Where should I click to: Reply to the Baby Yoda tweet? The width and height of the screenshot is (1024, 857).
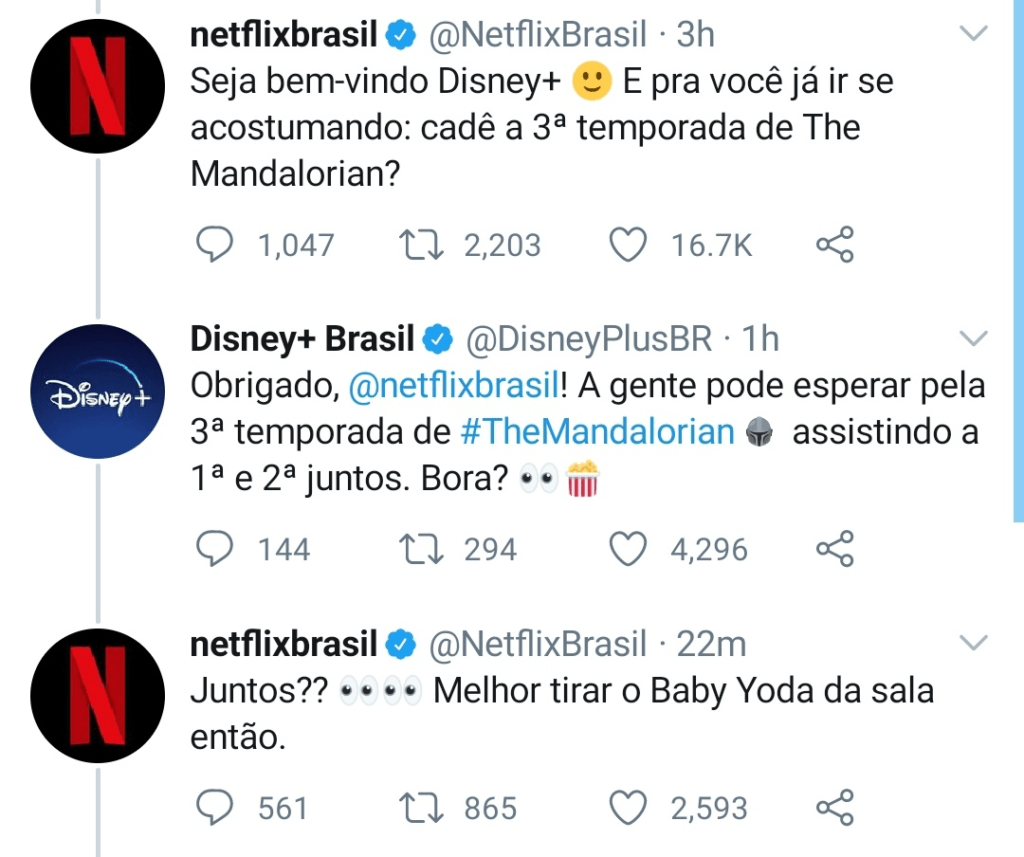click(x=215, y=807)
